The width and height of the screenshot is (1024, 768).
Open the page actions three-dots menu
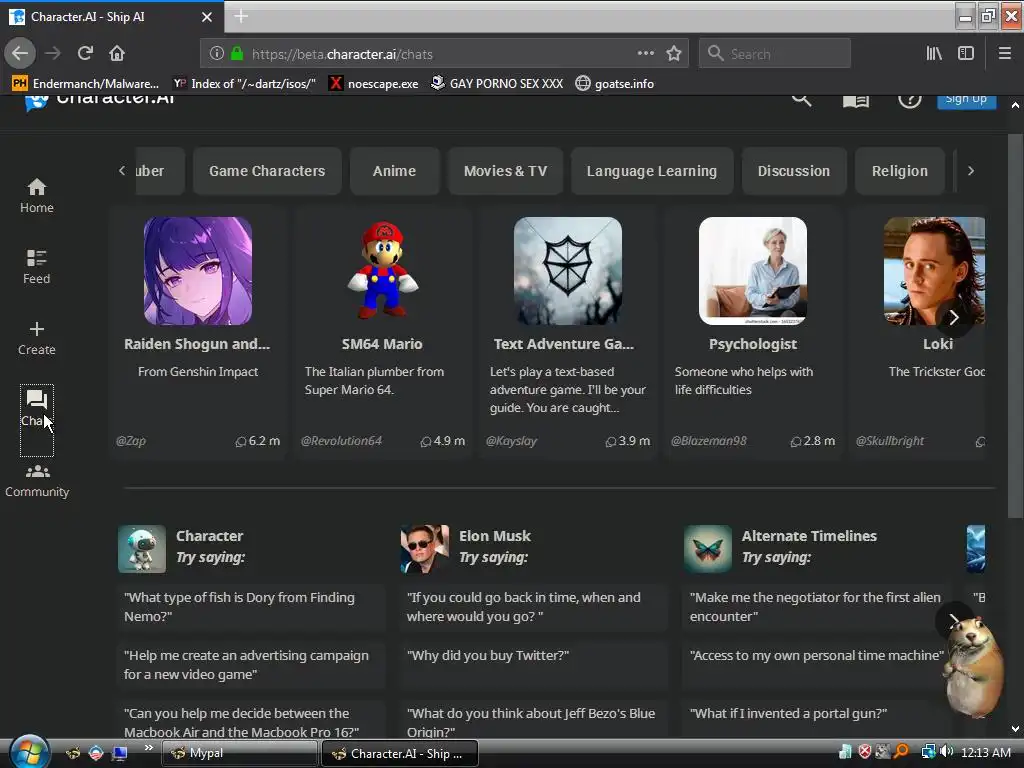(x=645, y=54)
